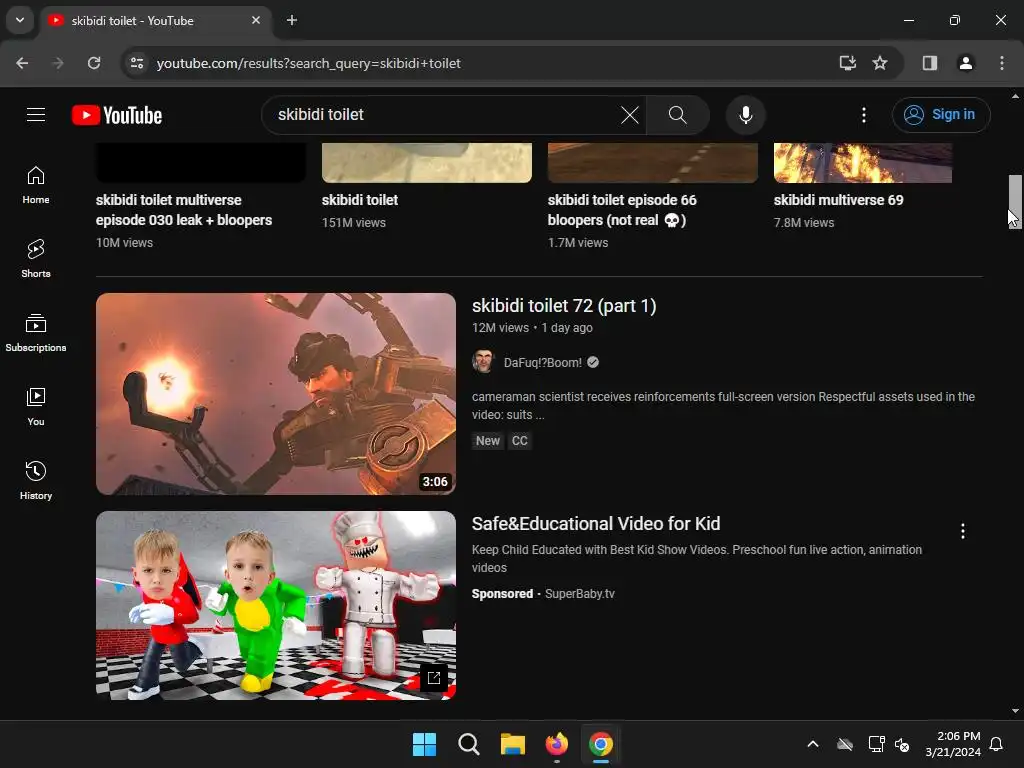Click the Sign in button
The height and width of the screenshot is (768, 1024).
click(x=940, y=115)
